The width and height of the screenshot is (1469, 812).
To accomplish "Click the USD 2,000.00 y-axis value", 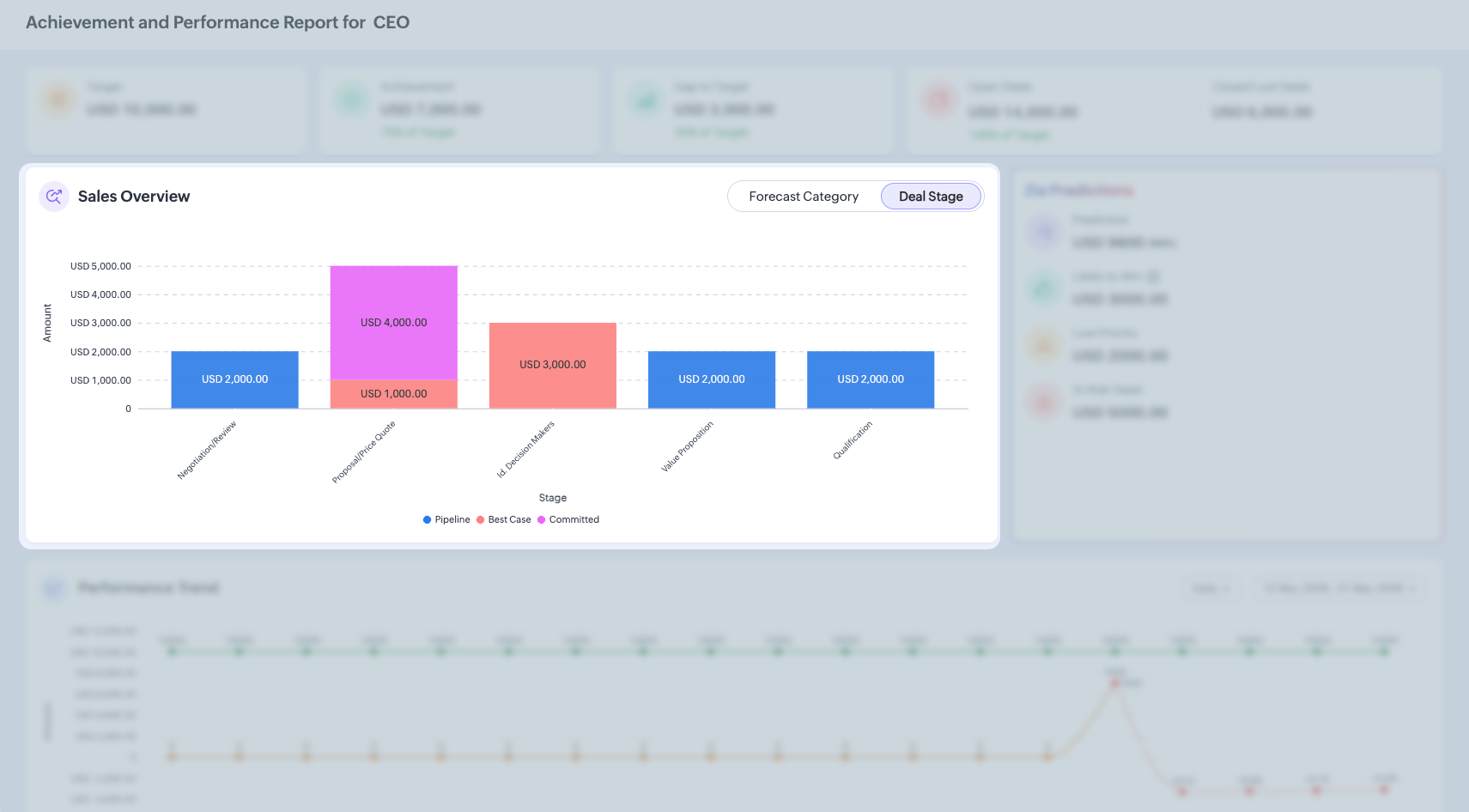I will [100, 352].
